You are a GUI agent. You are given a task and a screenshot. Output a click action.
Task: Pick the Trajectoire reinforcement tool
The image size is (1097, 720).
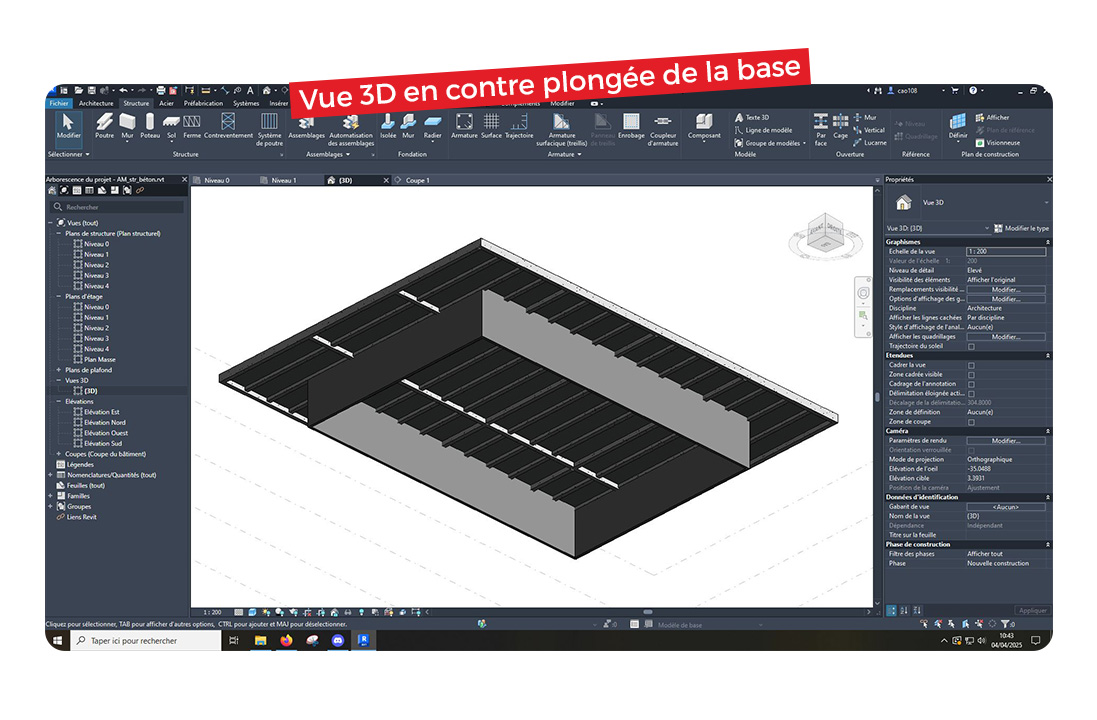(x=519, y=126)
